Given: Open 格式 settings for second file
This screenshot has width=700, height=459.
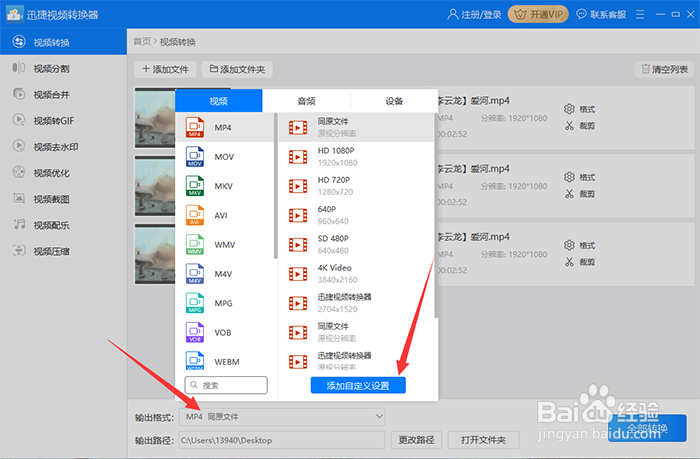Looking at the screenshot, I should [579, 177].
